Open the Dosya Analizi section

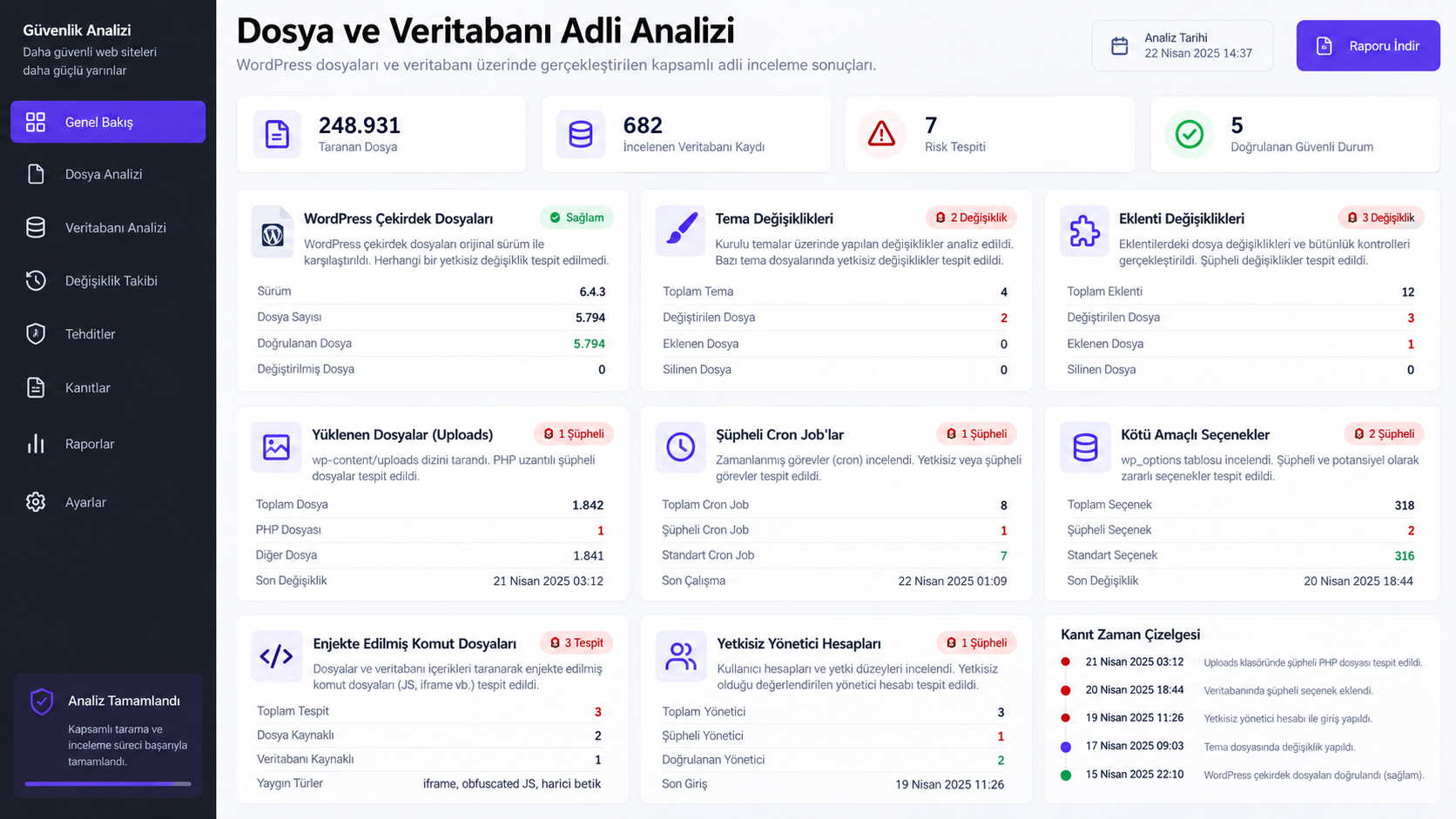108,174
